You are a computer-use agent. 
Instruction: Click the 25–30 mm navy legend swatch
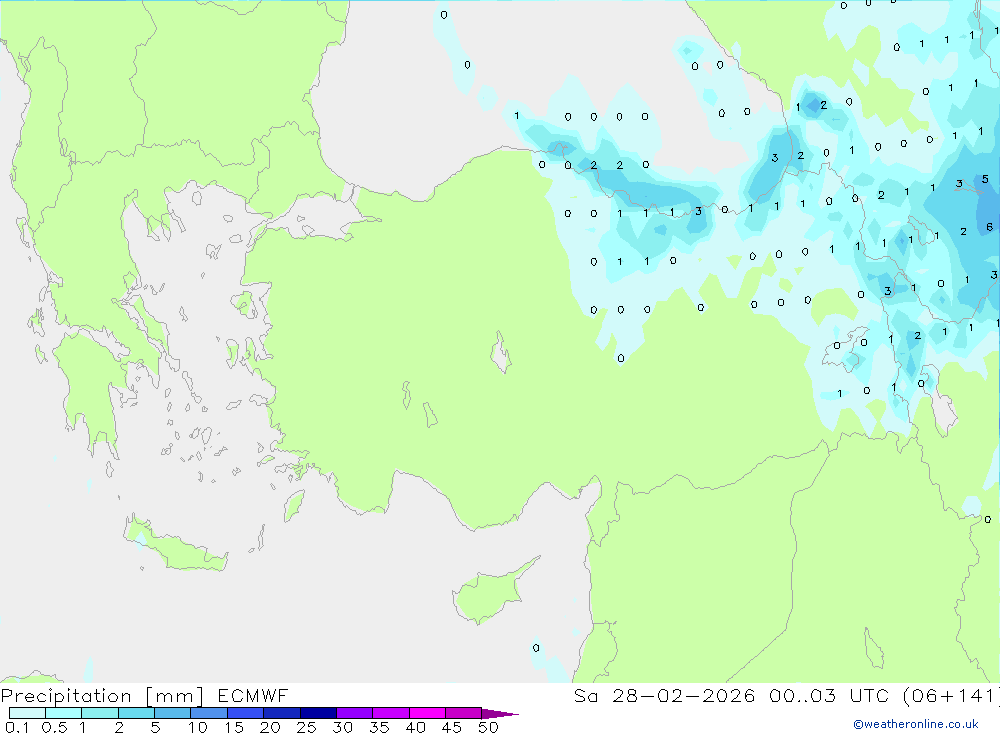(318, 713)
